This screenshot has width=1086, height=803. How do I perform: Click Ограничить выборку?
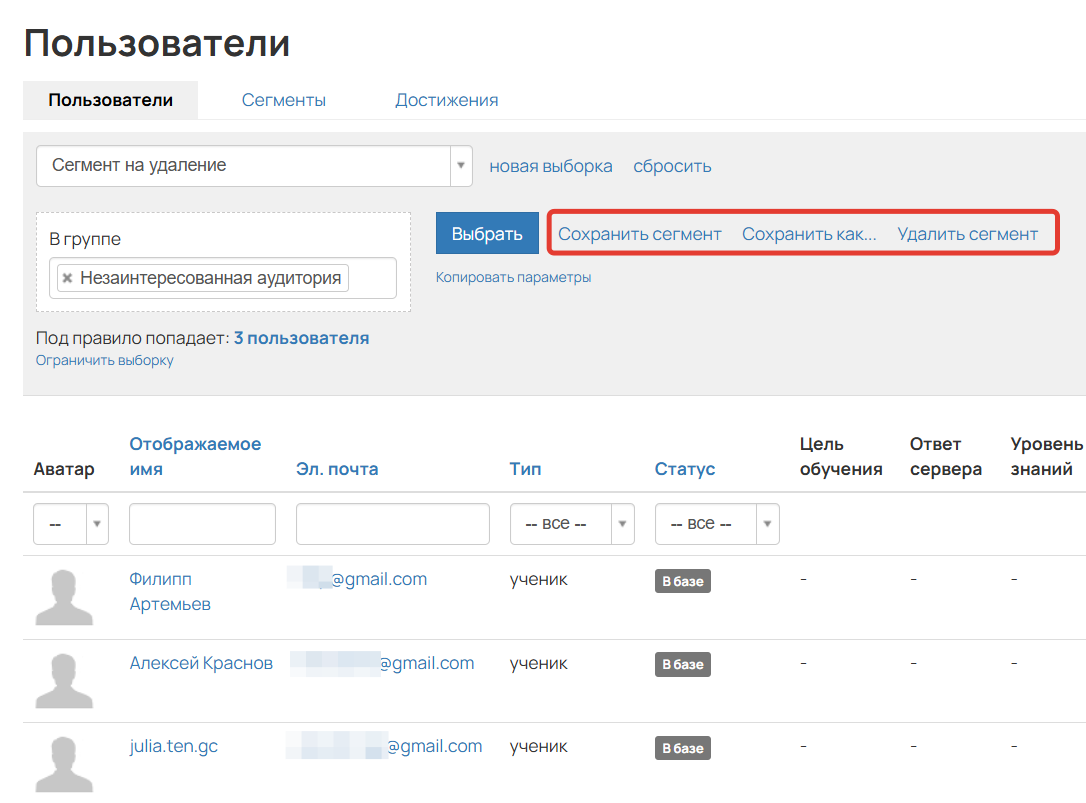(104, 361)
